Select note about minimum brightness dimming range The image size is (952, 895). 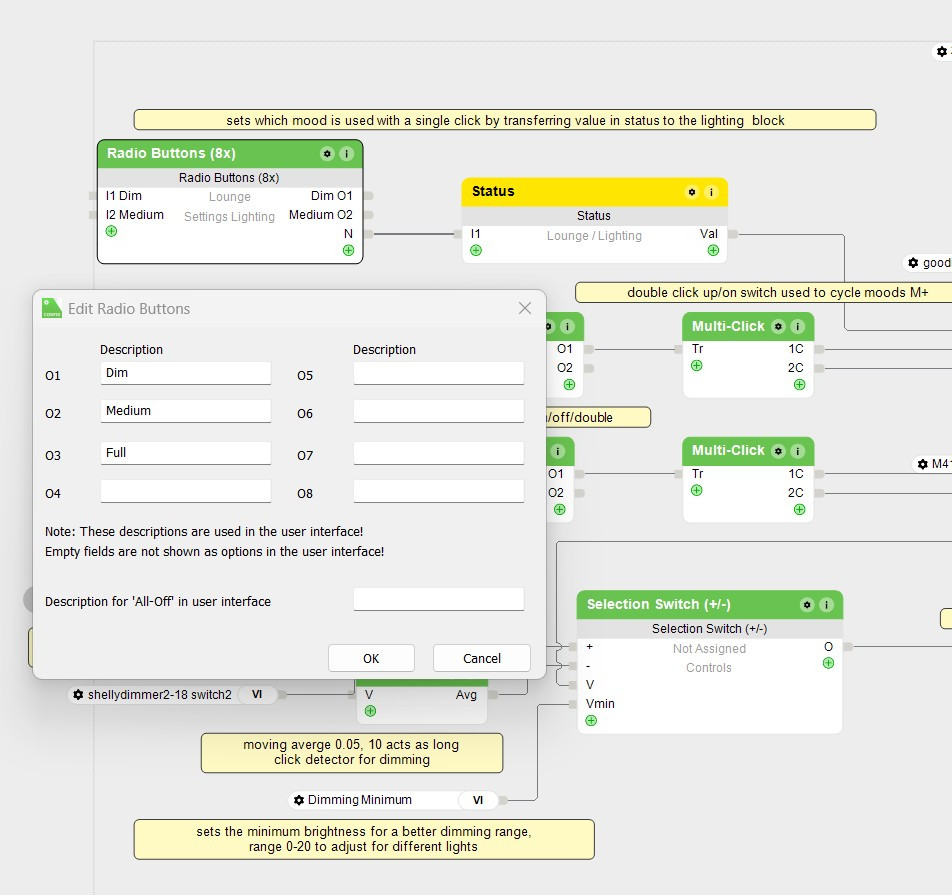364,840
